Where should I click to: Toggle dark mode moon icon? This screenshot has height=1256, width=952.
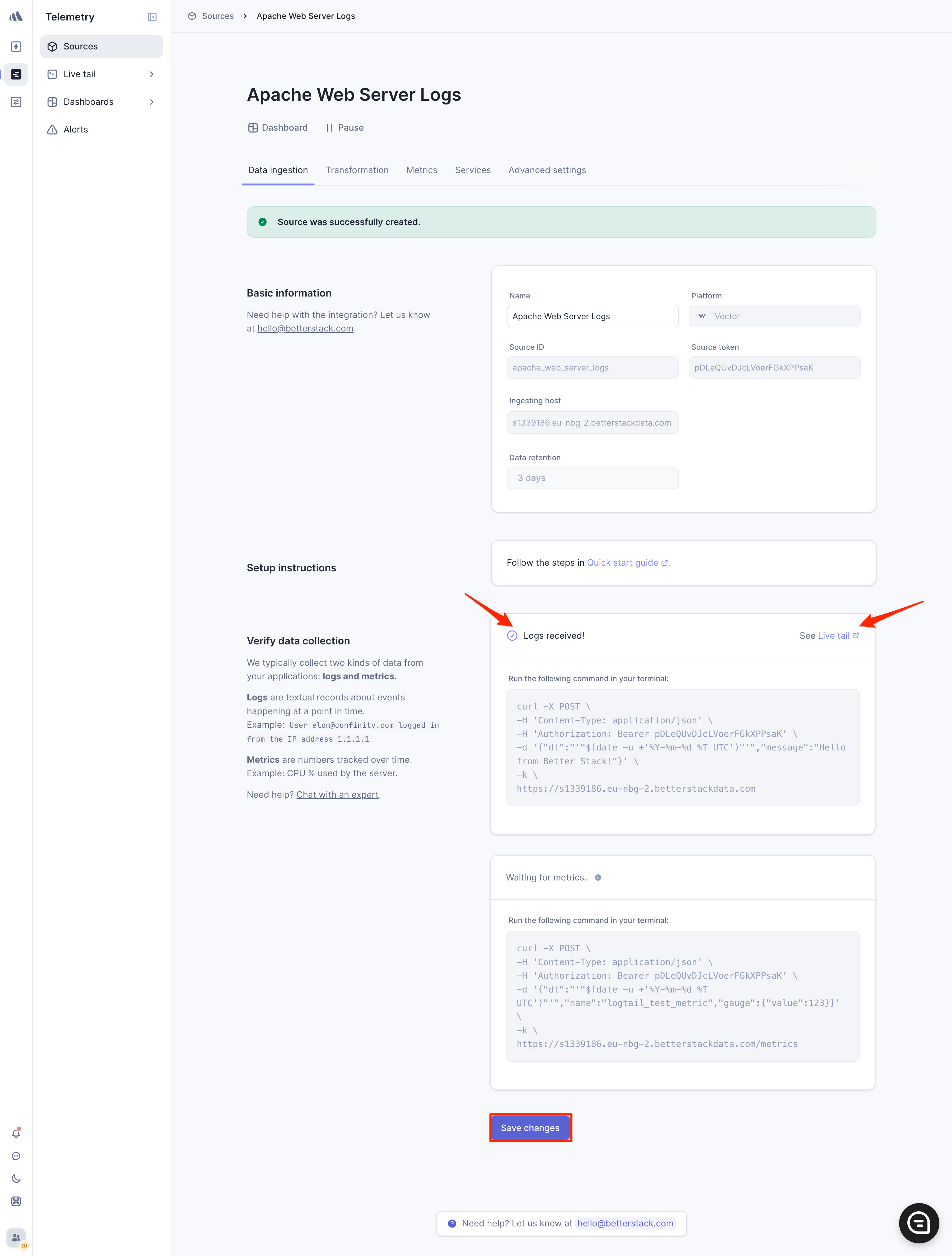click(16, 1178)
